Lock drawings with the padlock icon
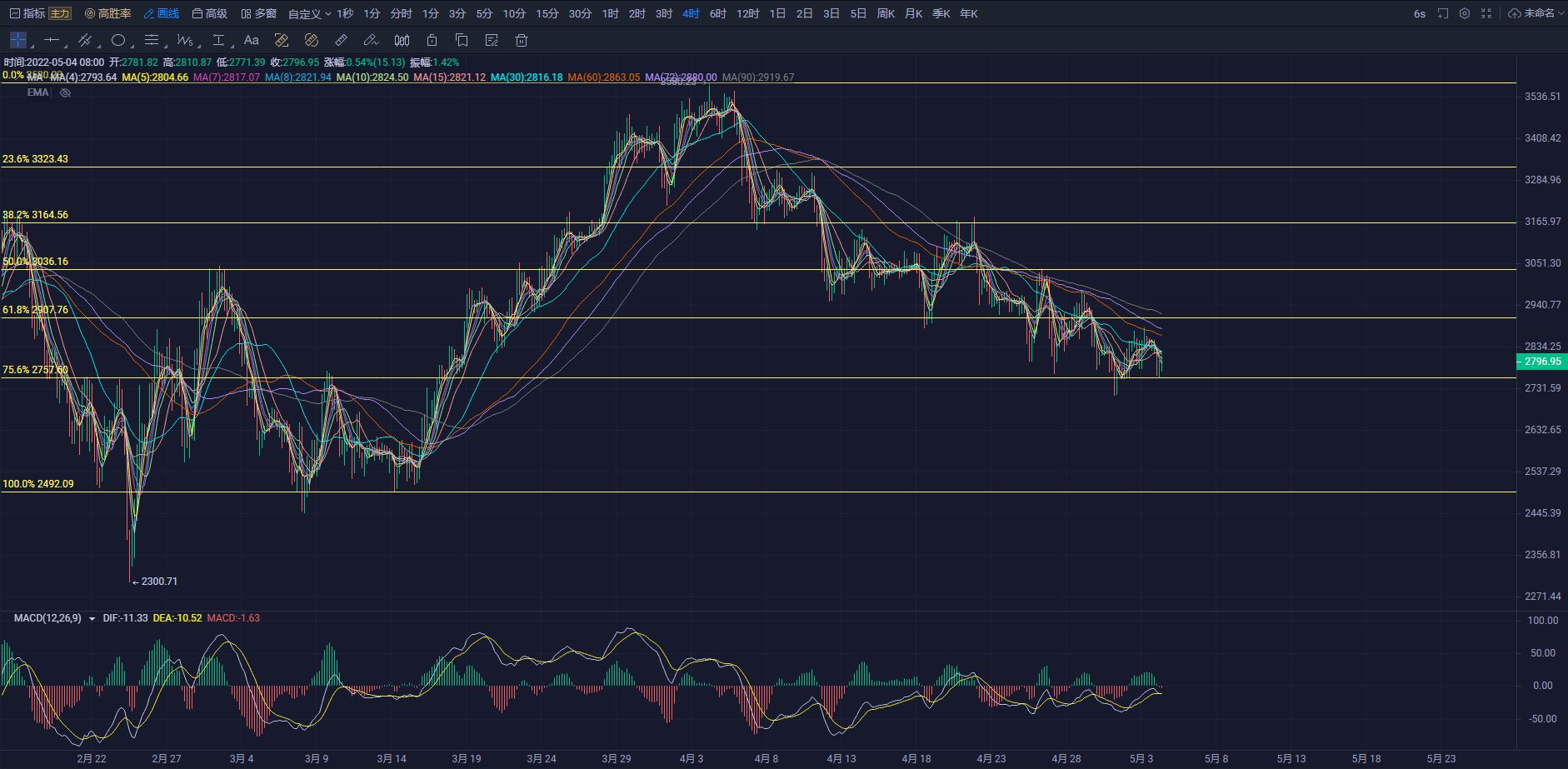This screenshot has width=1568, height=769. [x=432, y=40]
